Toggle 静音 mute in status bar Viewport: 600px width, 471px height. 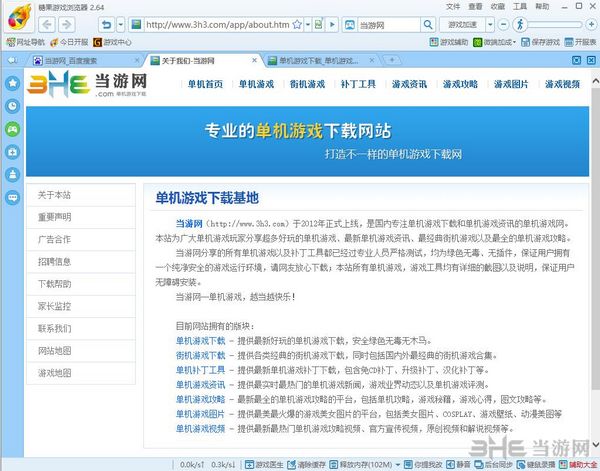(x=458, y=464)
